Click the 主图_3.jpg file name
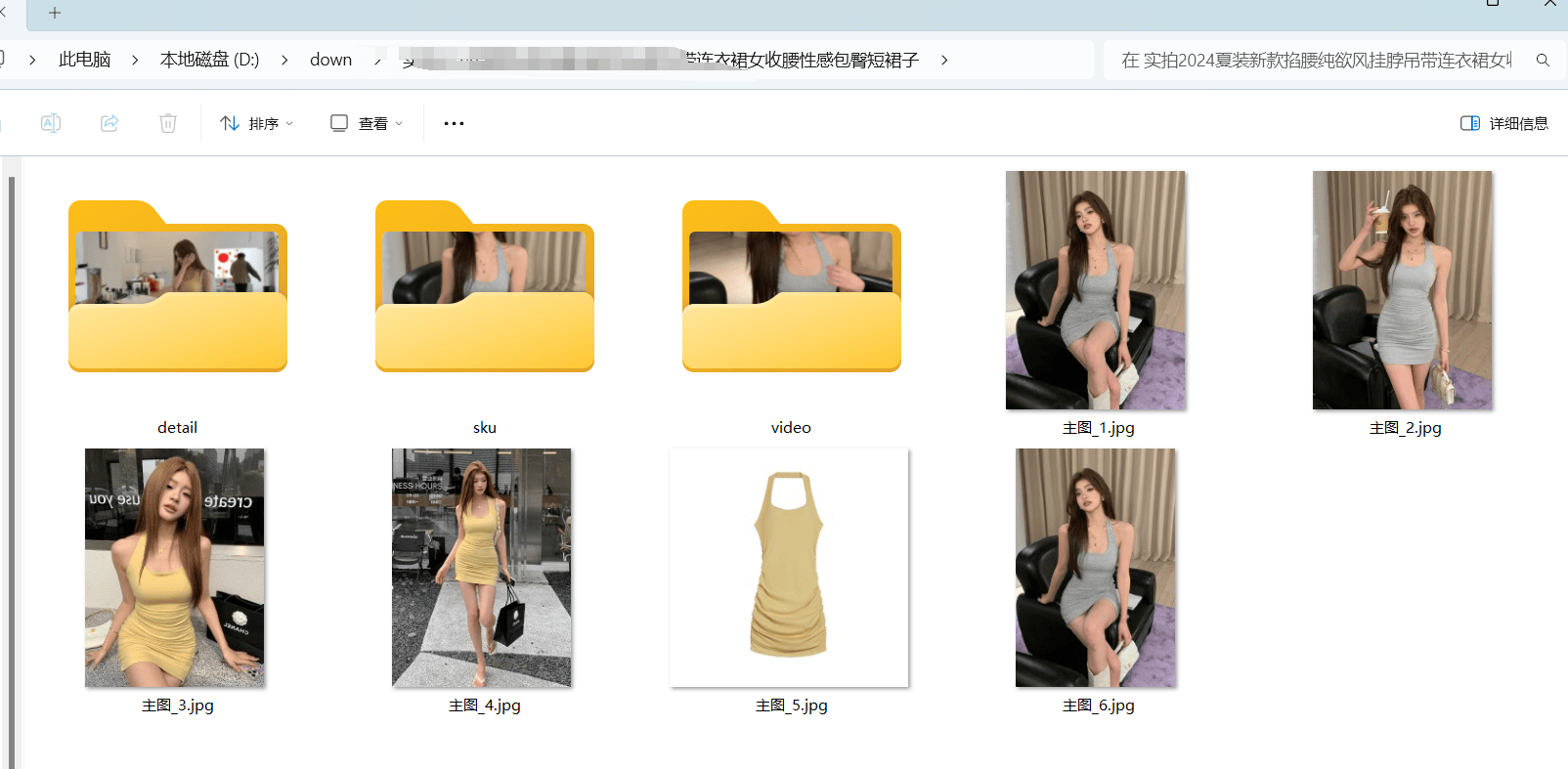The image size is (1568, 769). point(178,705)
